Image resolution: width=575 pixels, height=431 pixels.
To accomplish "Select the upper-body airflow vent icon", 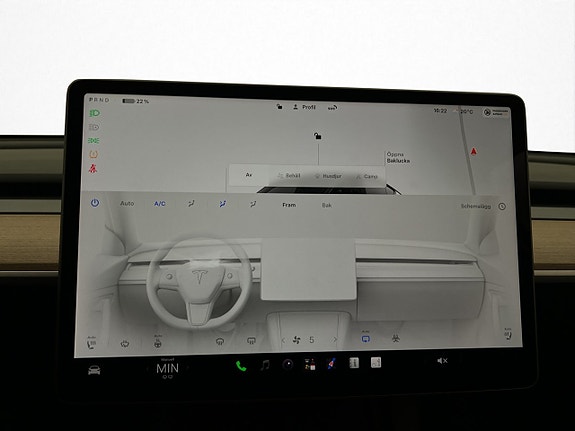I will 191,204.
